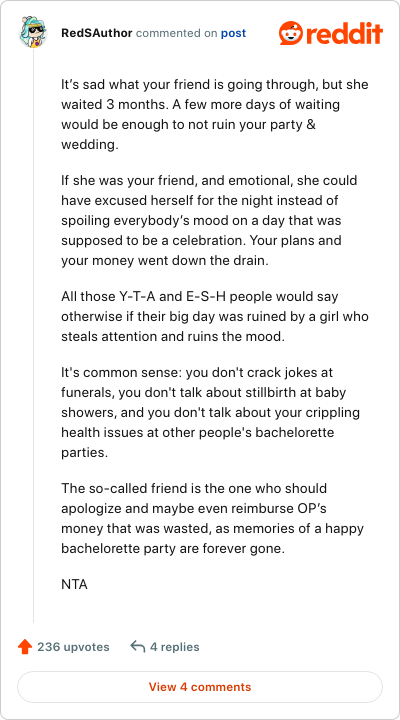
Task: Click the paragraph starting "All those Y-T-A"
Action: [x=215, y=316]
